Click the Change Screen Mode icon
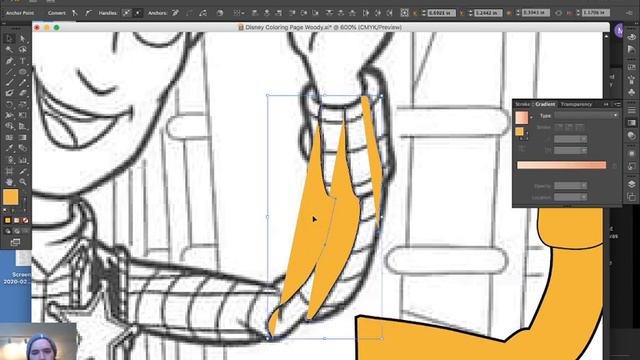Screen dimensions: 640x360 click(x=16, y=242)
